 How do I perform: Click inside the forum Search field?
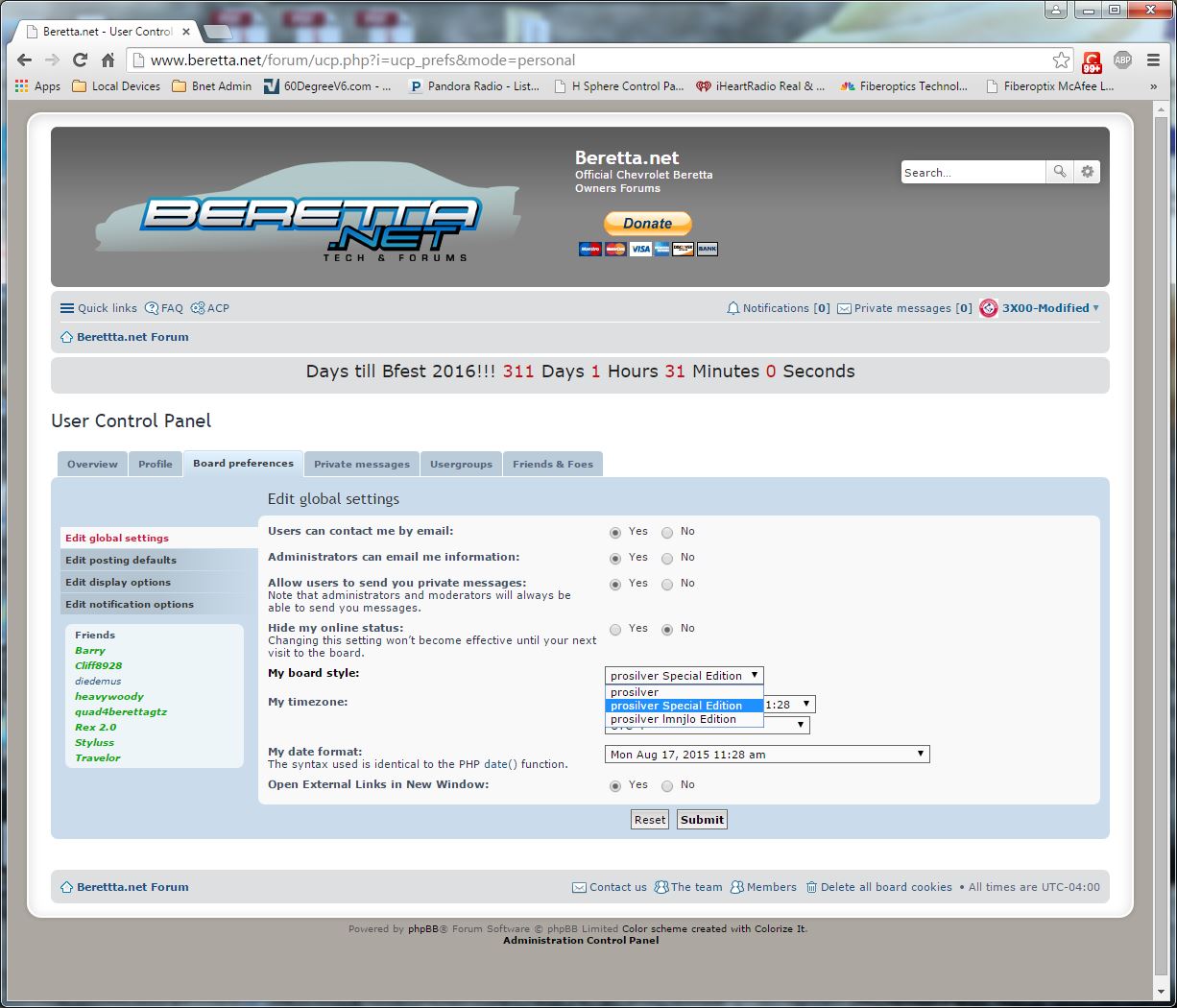pos(972,173)
